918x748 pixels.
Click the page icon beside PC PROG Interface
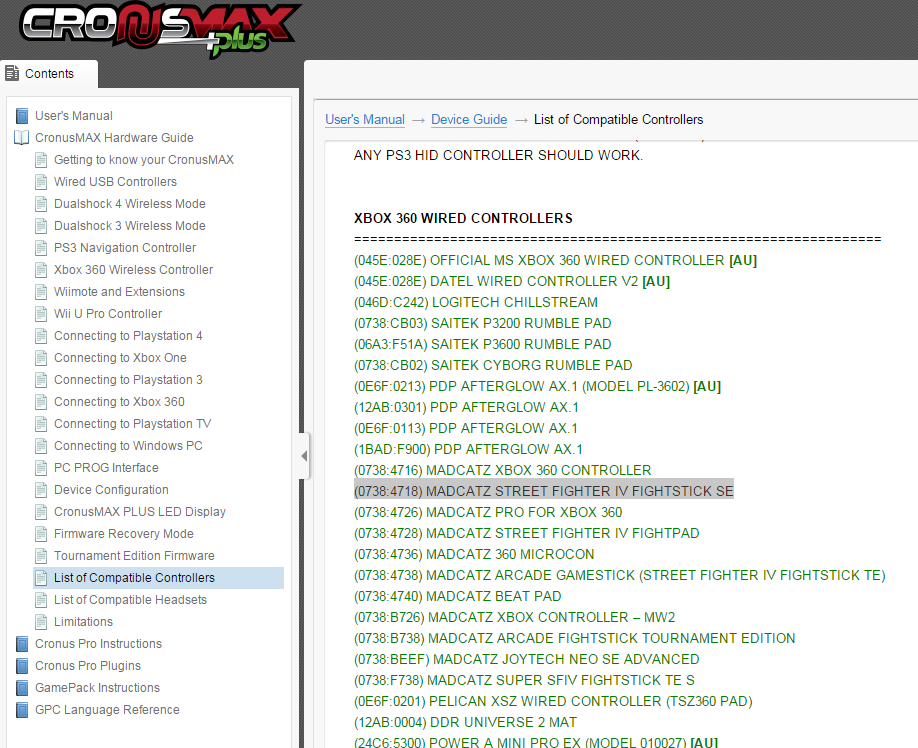[x=41, y=468]
